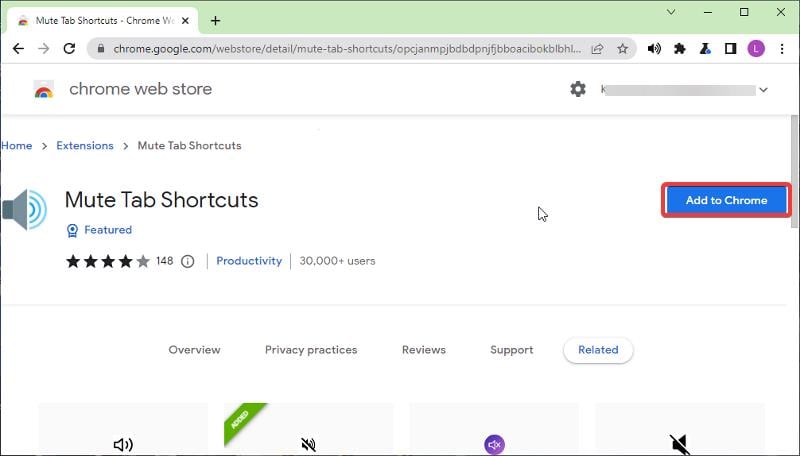Bookmark this page with the star icon
Viewport: 800px width, 456px height.
[622, 49]
